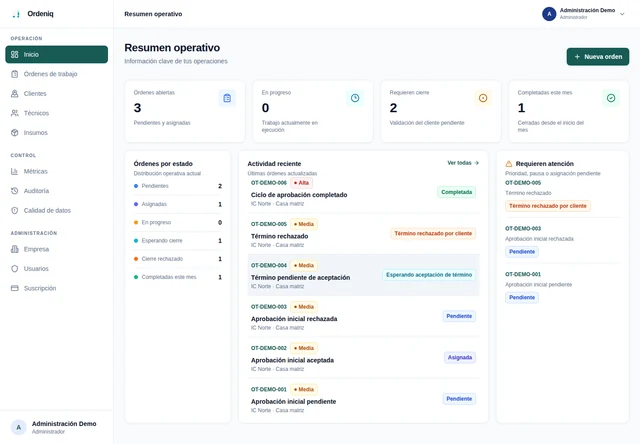The width and height of the screenshot is (640, 444).
Task: Open the Suscripción menu item
Action: tap(56, 288)
